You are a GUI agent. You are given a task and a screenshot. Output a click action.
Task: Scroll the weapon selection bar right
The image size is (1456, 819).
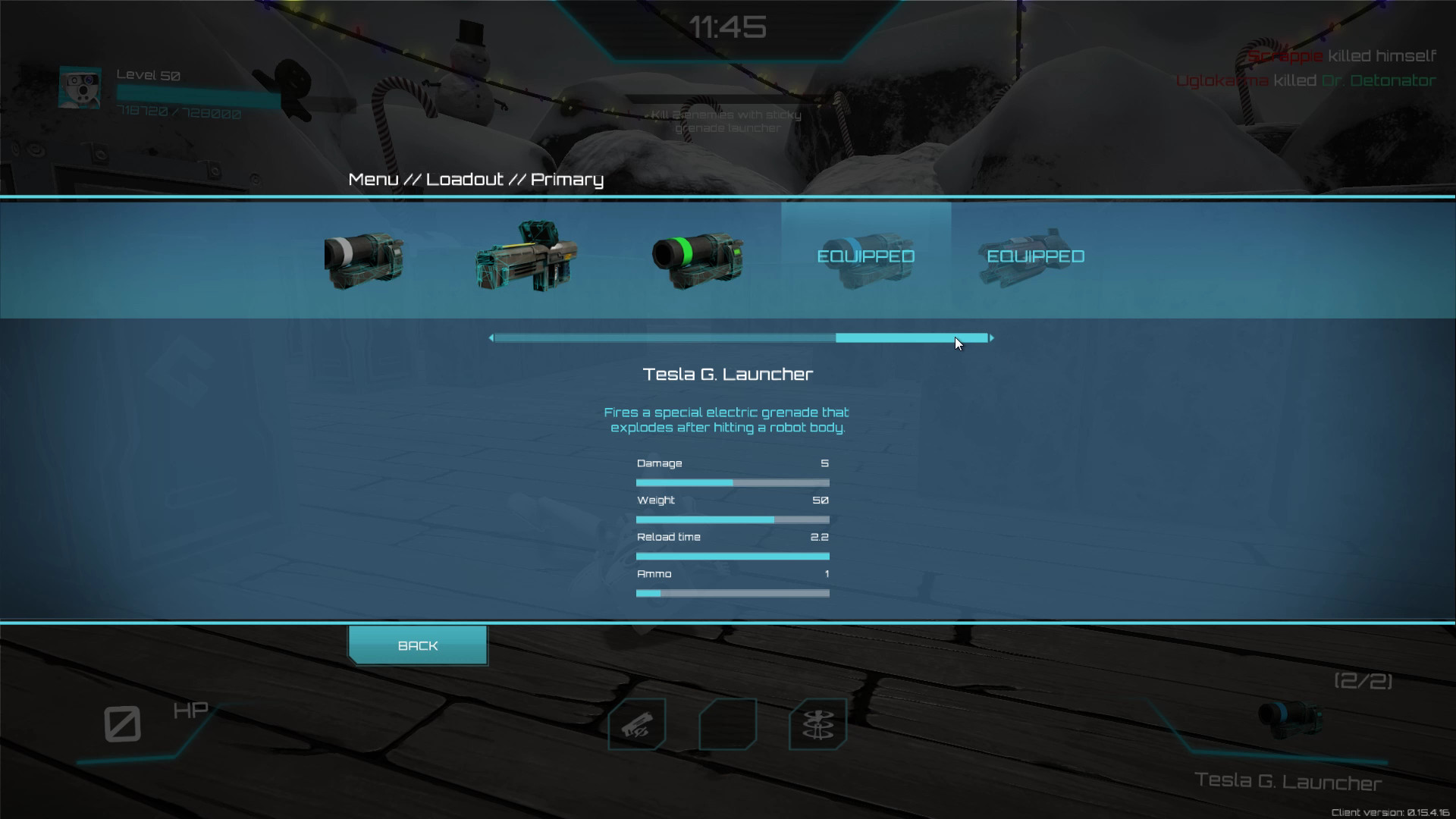tap(990, 337)
